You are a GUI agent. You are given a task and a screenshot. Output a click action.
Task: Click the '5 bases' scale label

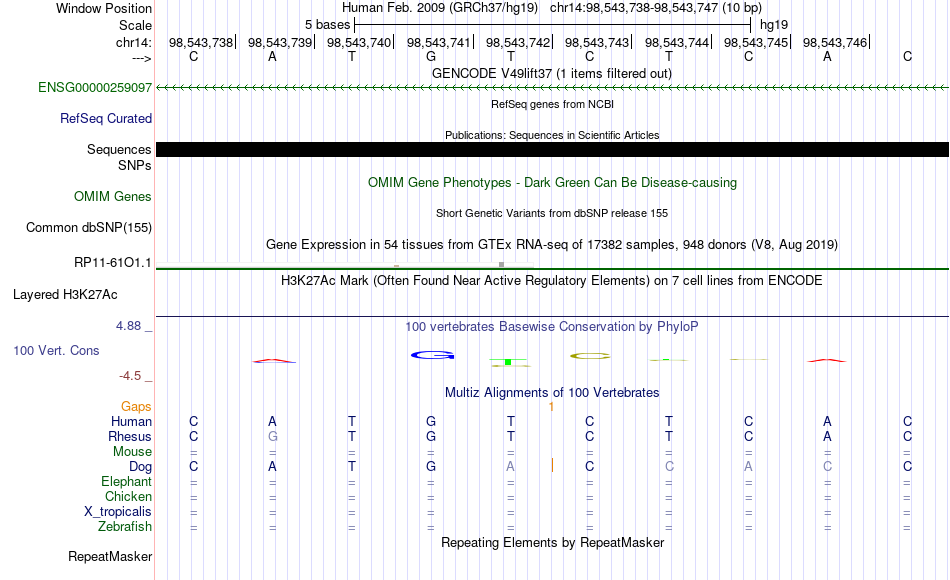(327, 25)
